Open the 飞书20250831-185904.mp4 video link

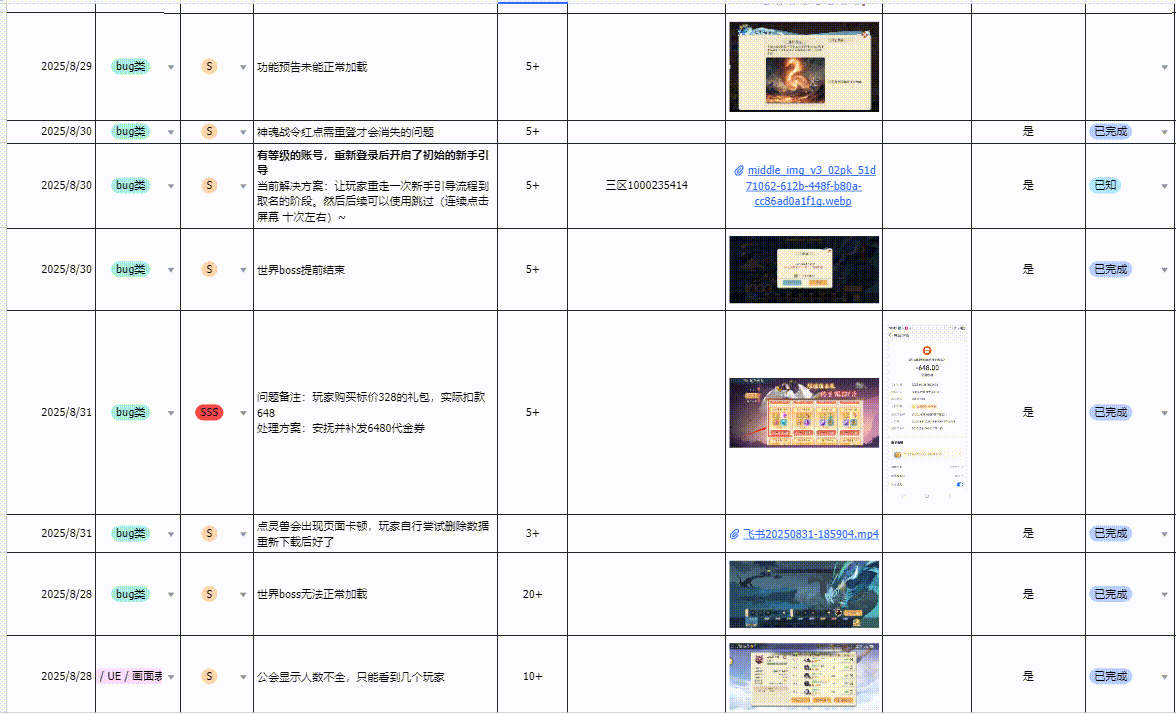(x=811, y=534)
